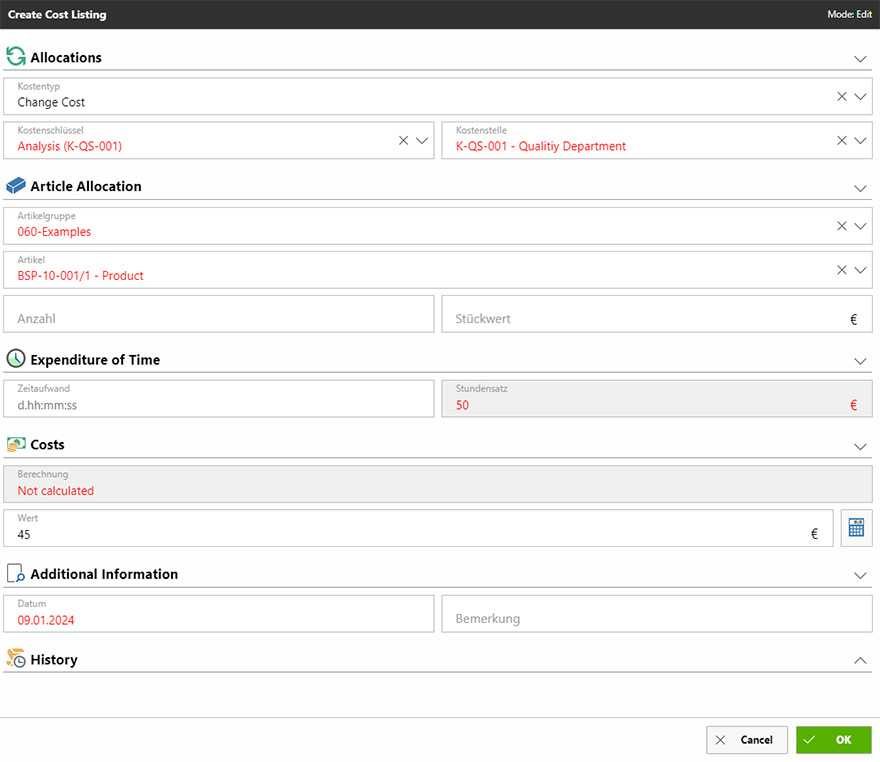The width and height of the screenshot is (880, 762).
Task: Clear the Kostentyp field with X icon
Action: (x=842, y=96)
